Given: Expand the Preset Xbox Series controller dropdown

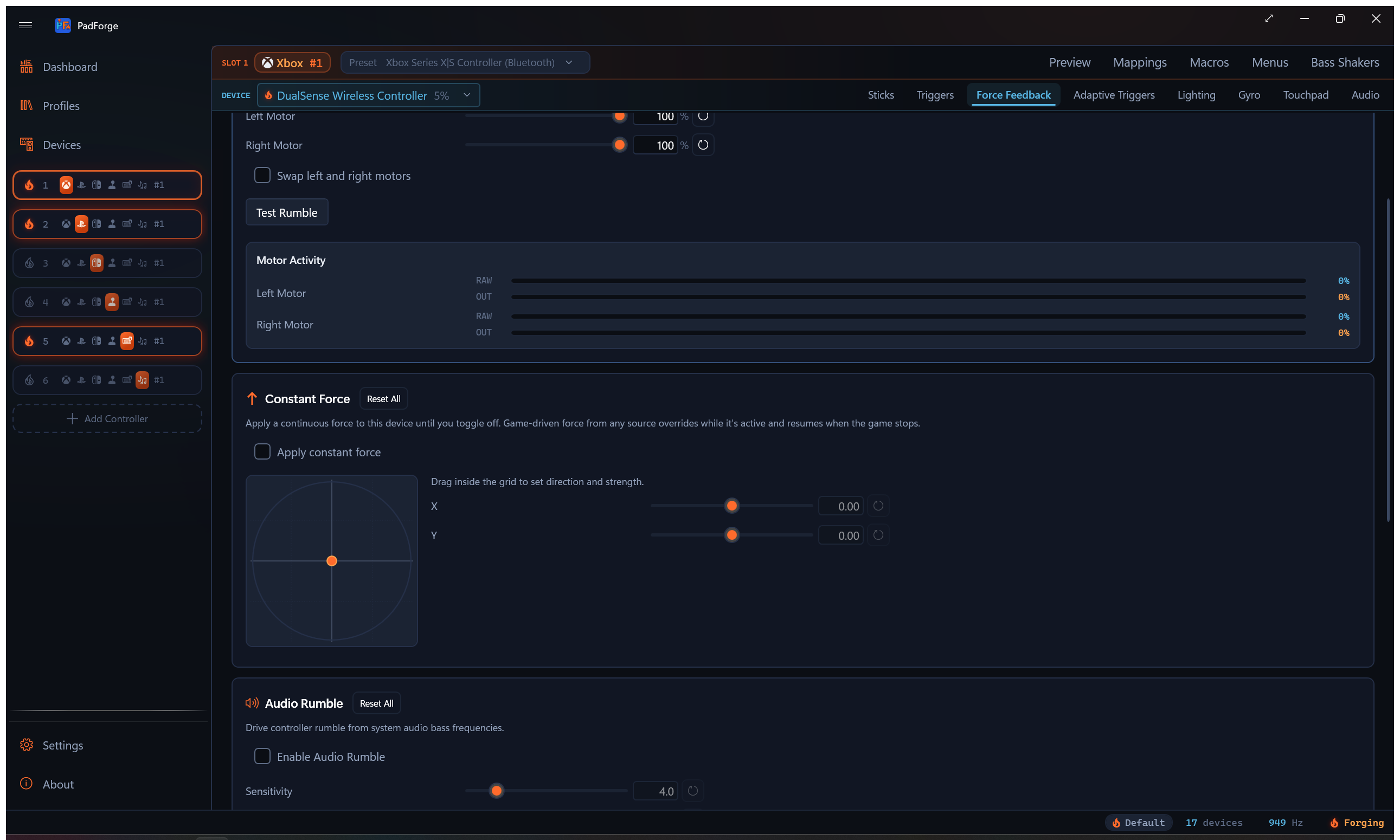Looking at the screenshot, I should (x=465, y=62).
